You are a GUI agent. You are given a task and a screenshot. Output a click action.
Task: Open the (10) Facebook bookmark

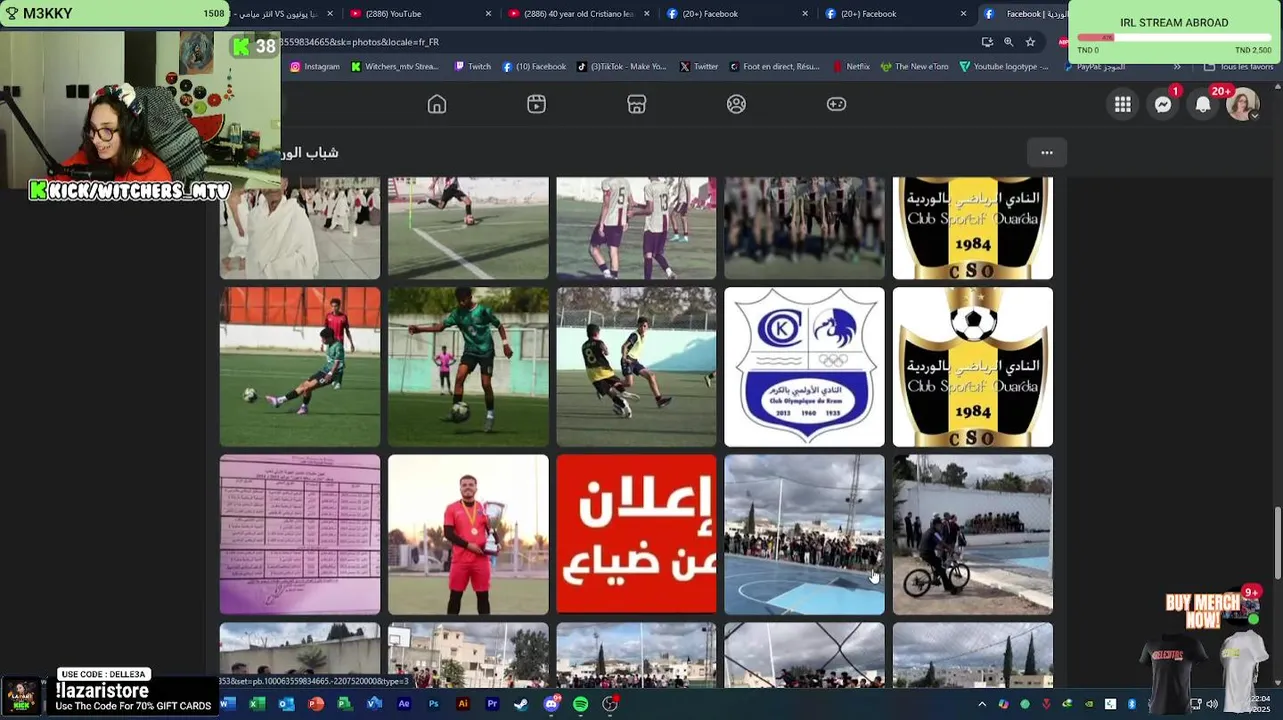(x=534, y=67)
